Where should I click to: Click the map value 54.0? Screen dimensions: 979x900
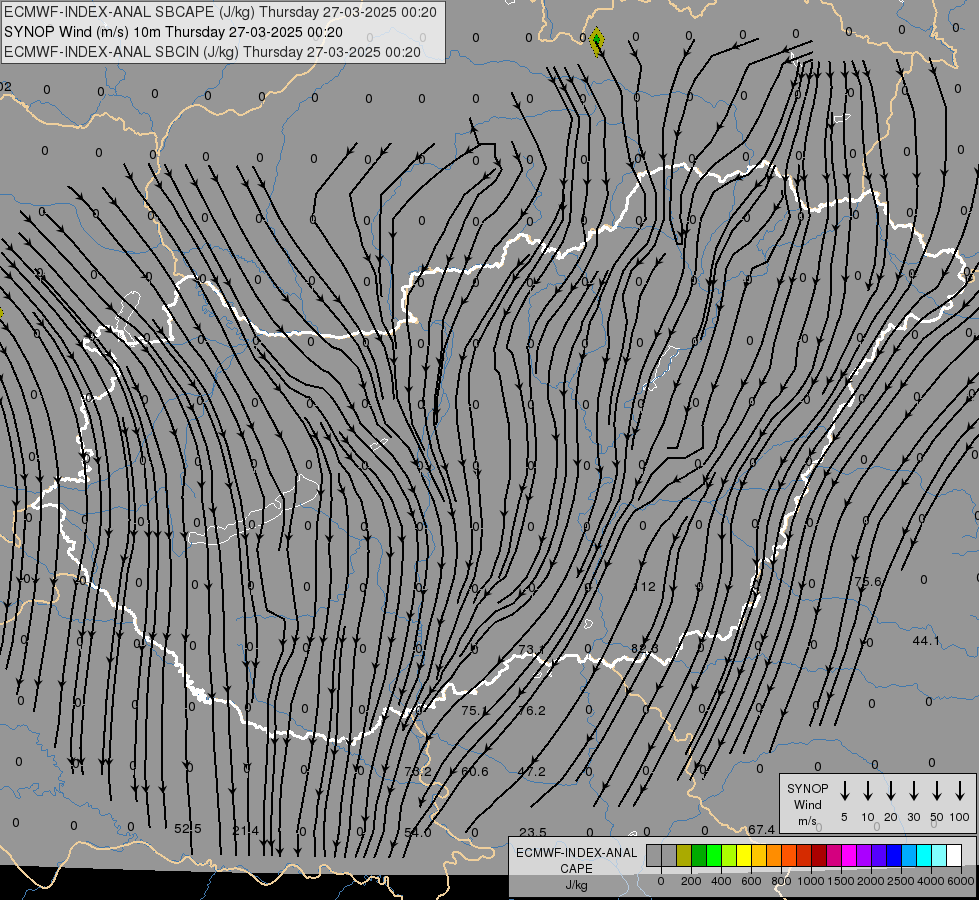pos(418,833)
